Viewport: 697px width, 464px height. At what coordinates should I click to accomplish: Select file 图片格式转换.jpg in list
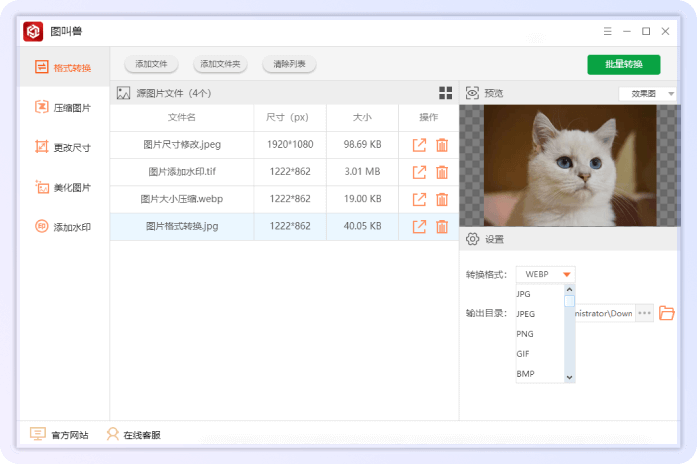click(x=182, y=226)
